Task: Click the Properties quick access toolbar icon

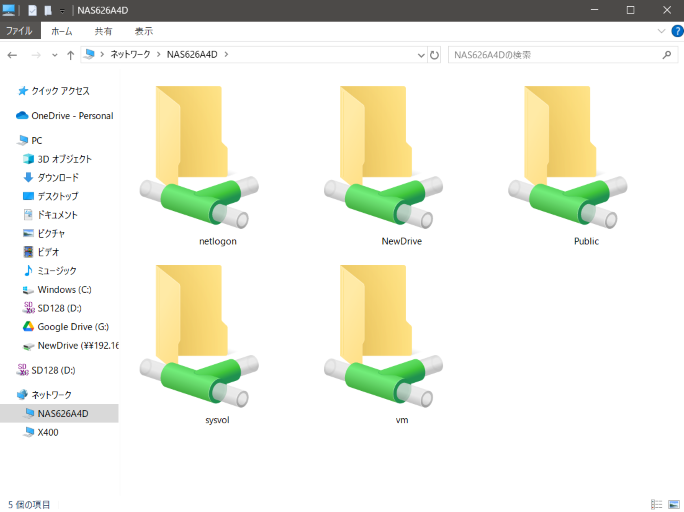Action: [32, 10]
